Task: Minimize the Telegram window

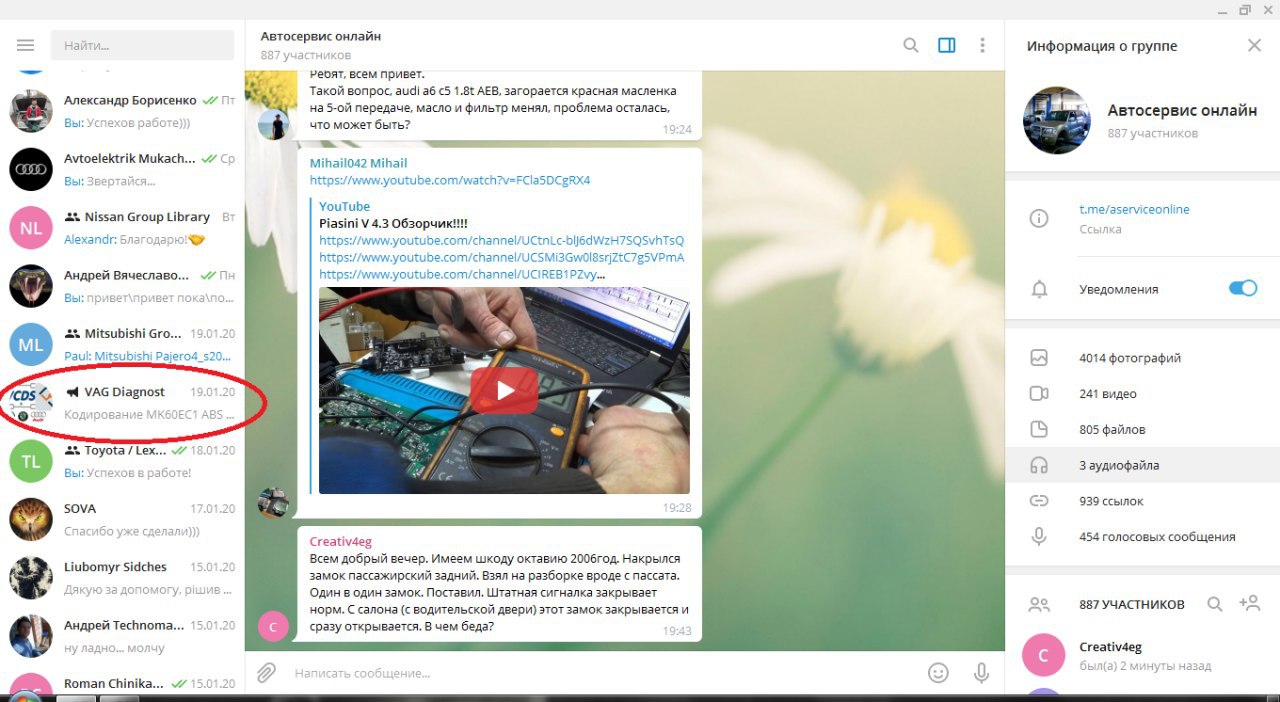Action: [x=1220, y=10]
